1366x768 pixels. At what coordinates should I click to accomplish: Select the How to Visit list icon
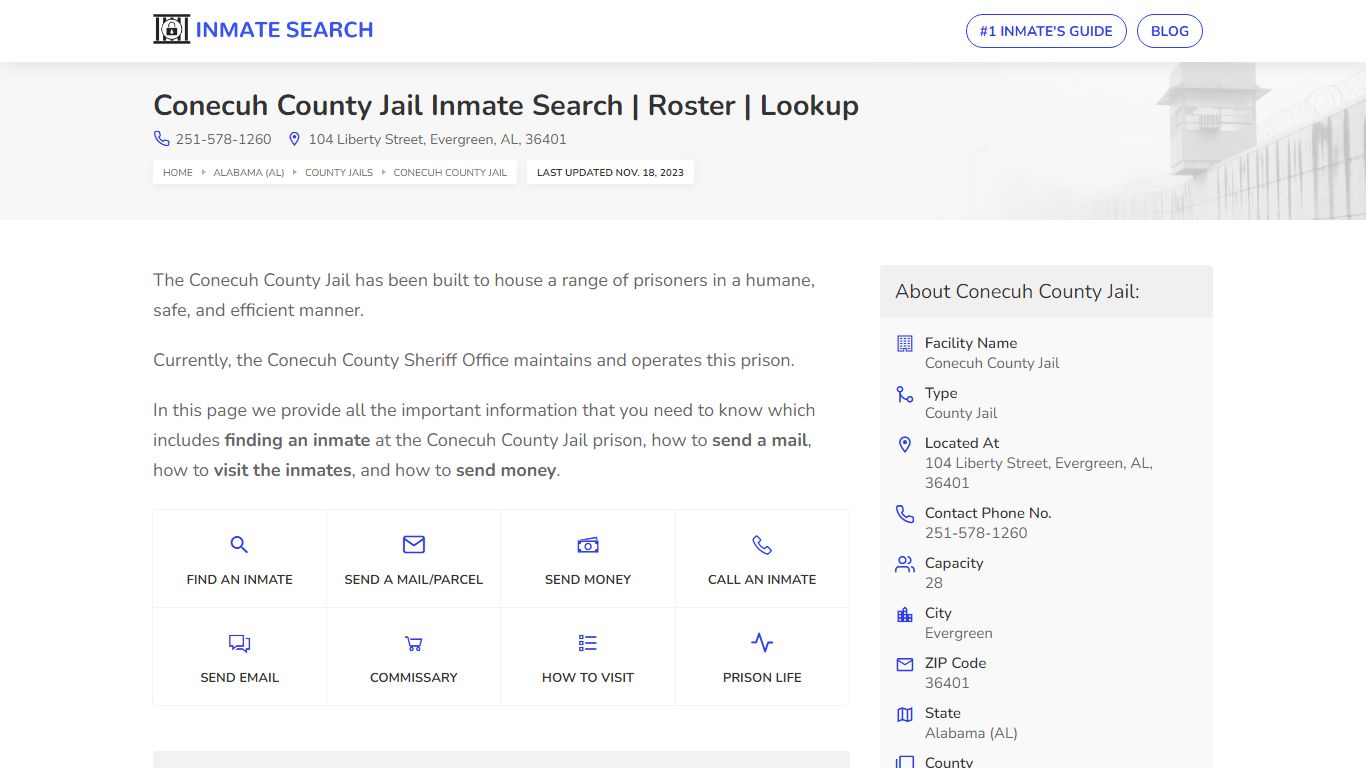[588, 643]
